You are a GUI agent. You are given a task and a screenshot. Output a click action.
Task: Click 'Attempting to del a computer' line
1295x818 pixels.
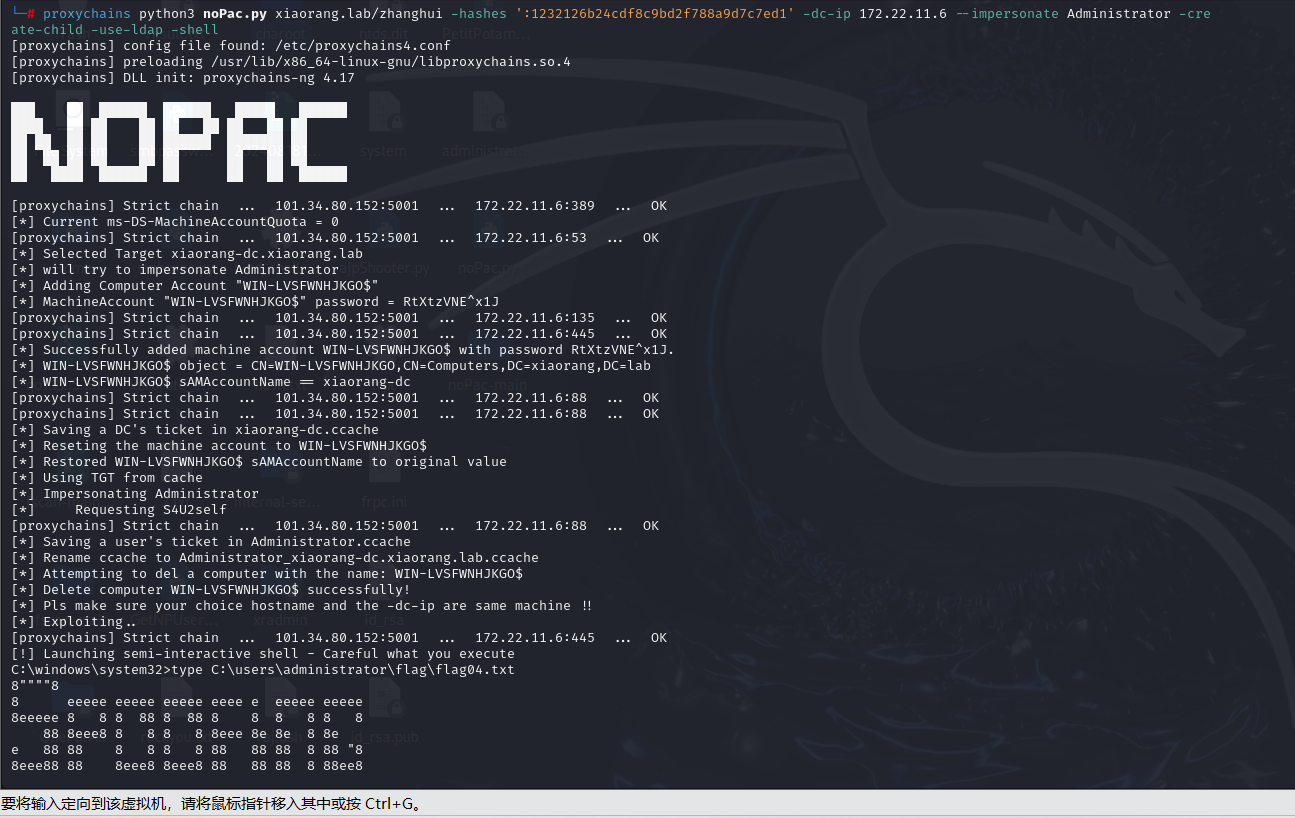[x=267, y=574]
